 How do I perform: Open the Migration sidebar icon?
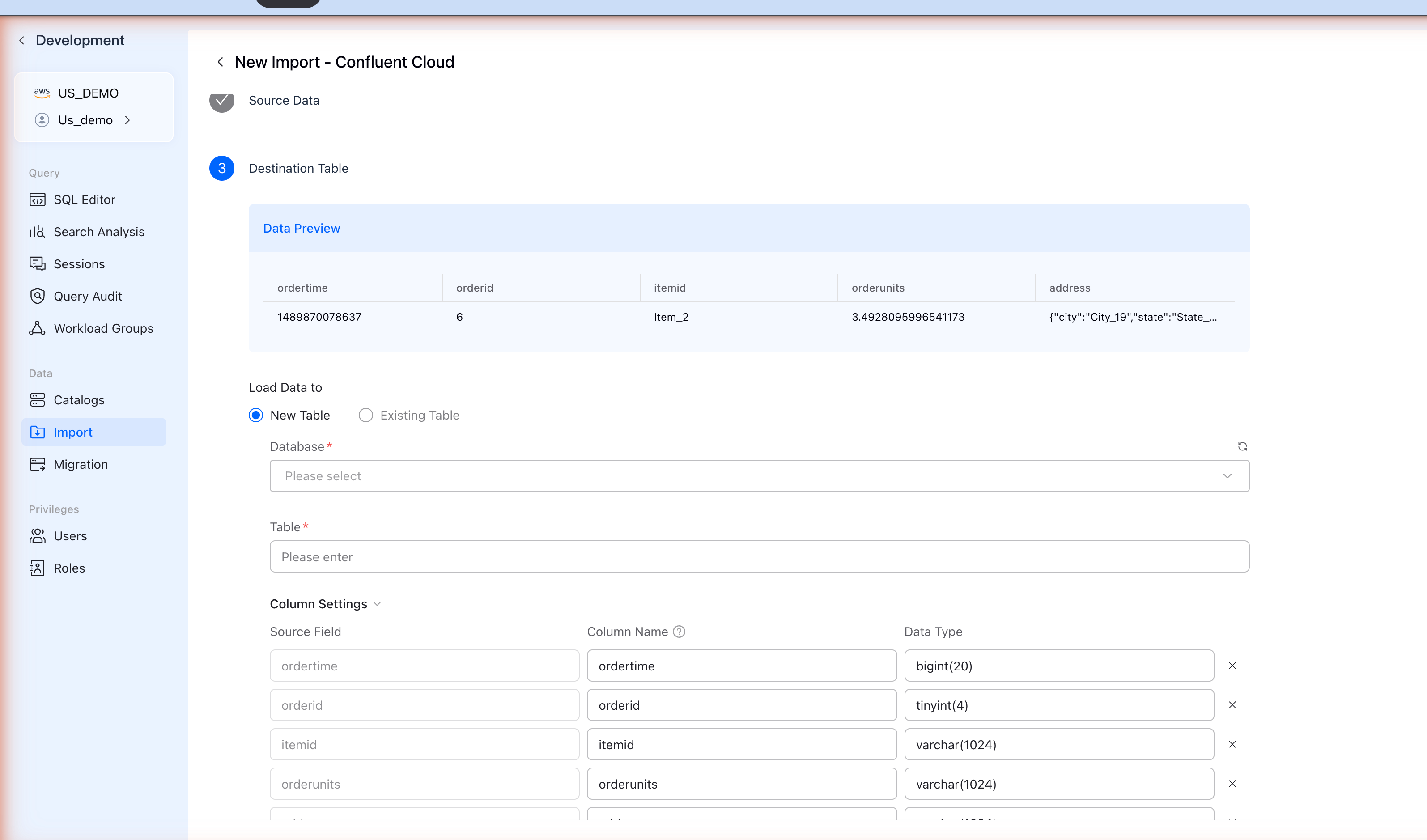[x=38, y=465]
